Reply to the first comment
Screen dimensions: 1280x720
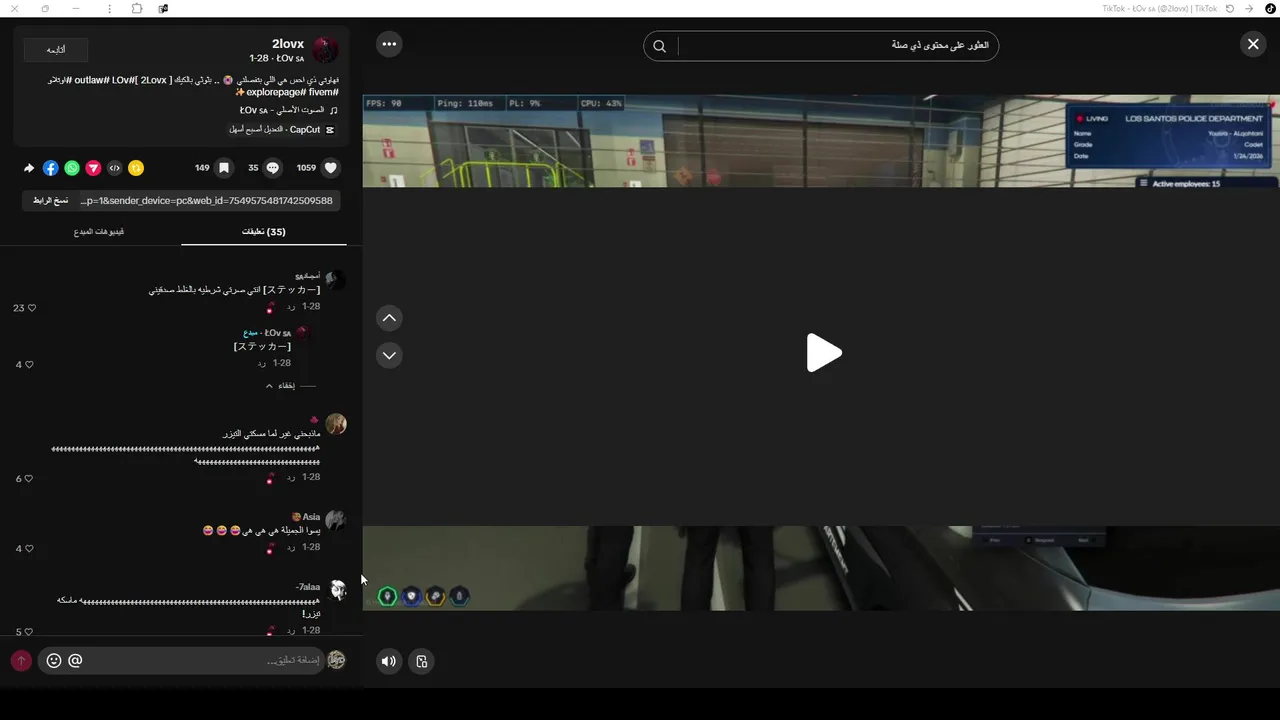[291, 306]
